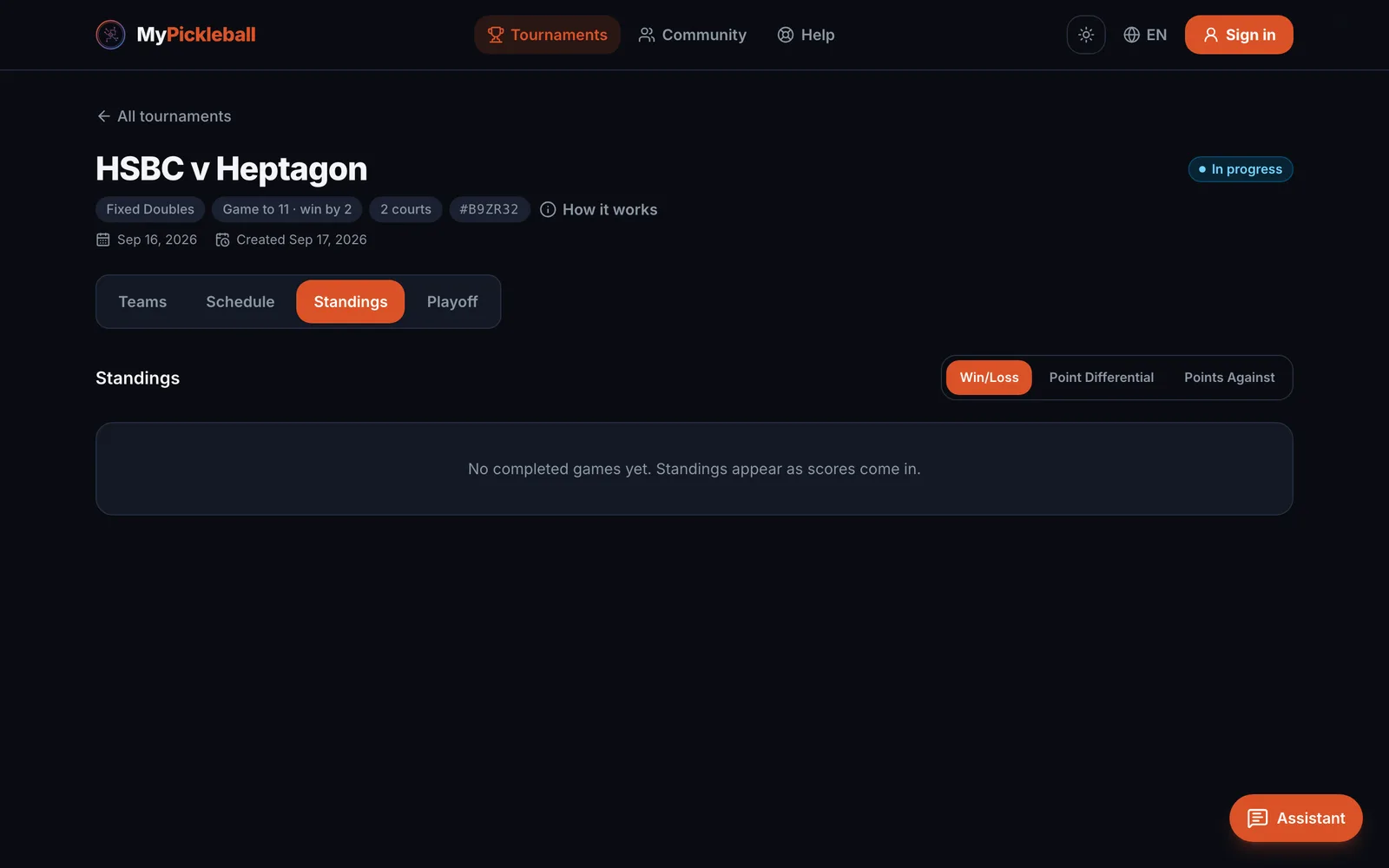Click the In progress status badge
Screen dimensions: 1389x868
(x=1241, y=169)
